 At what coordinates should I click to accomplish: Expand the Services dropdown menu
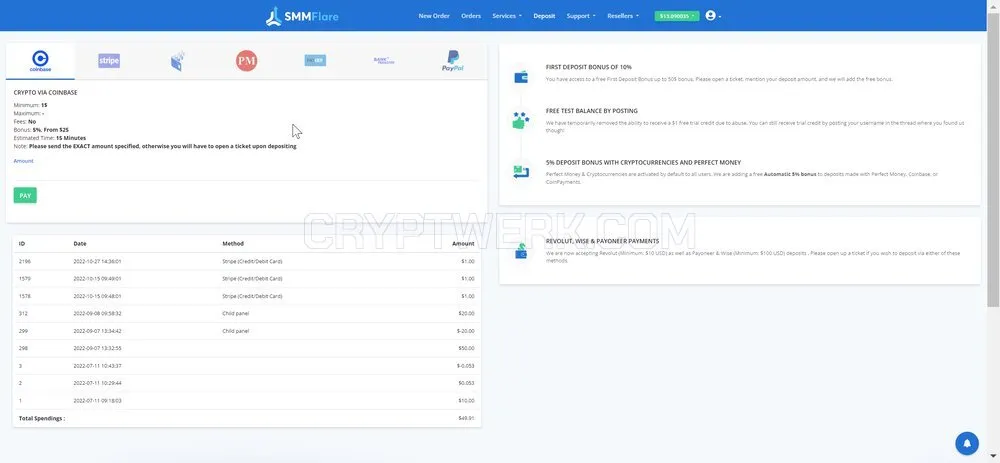pos(506,16)
